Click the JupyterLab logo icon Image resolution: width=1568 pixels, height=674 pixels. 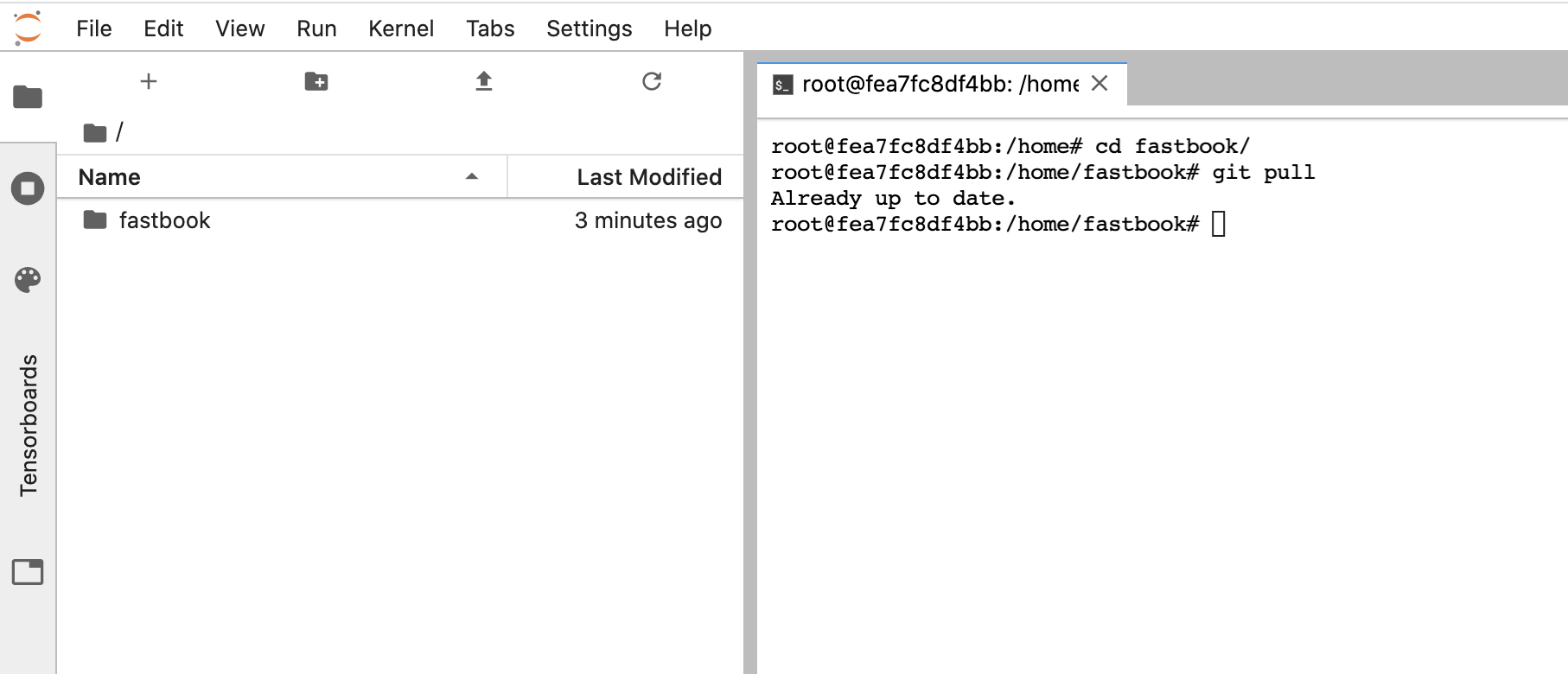click(28, 28)
